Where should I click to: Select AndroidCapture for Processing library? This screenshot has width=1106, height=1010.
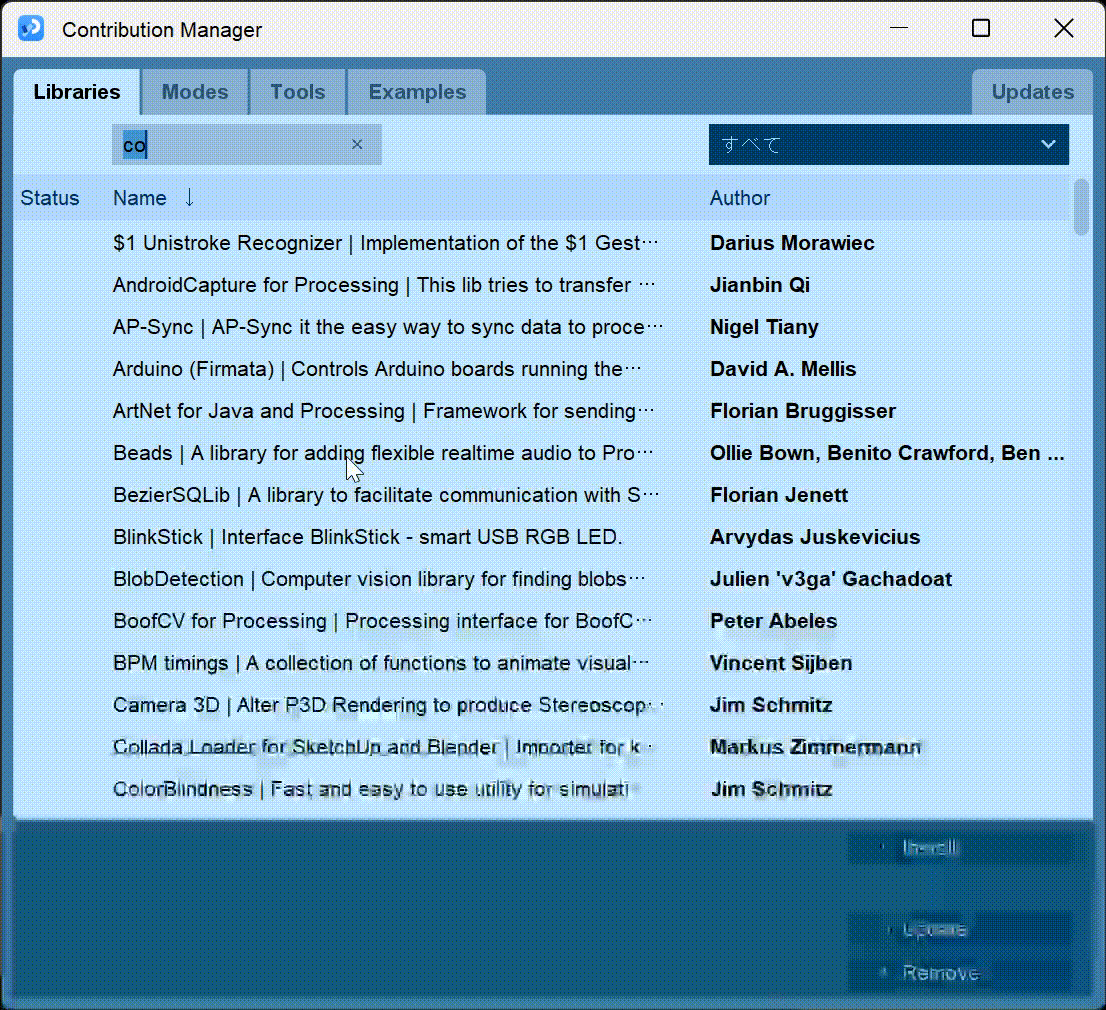click(542, 285)
